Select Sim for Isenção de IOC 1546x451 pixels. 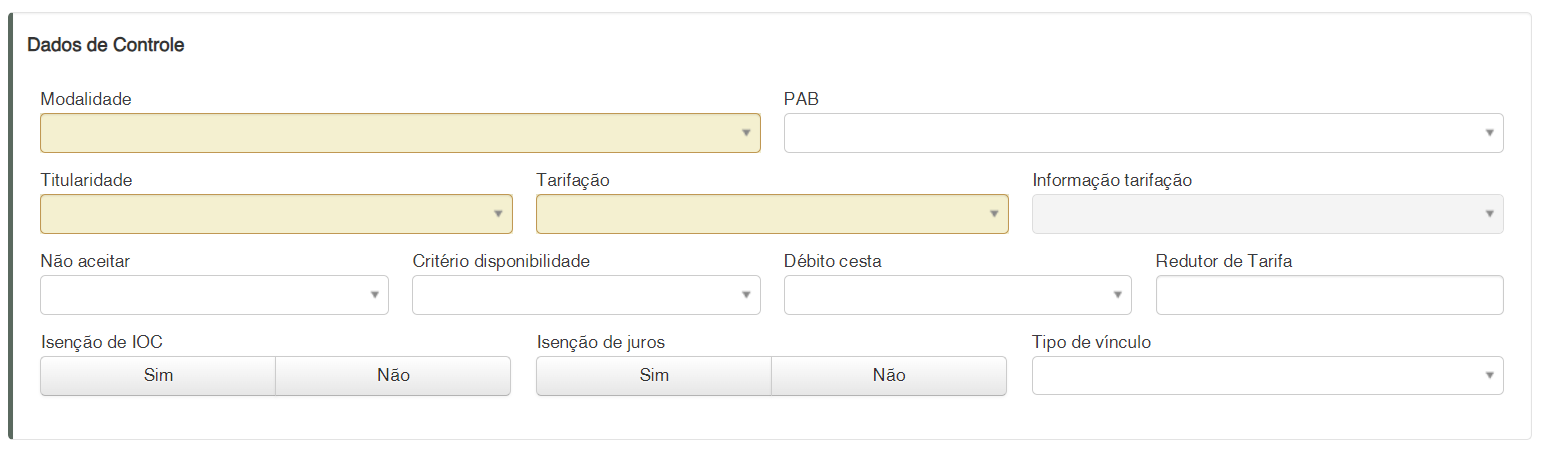coord(158,376)
